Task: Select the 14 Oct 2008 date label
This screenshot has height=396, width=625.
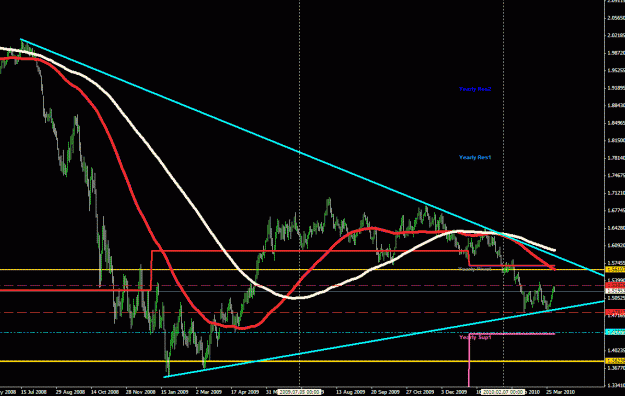Action: coord(104,392)
